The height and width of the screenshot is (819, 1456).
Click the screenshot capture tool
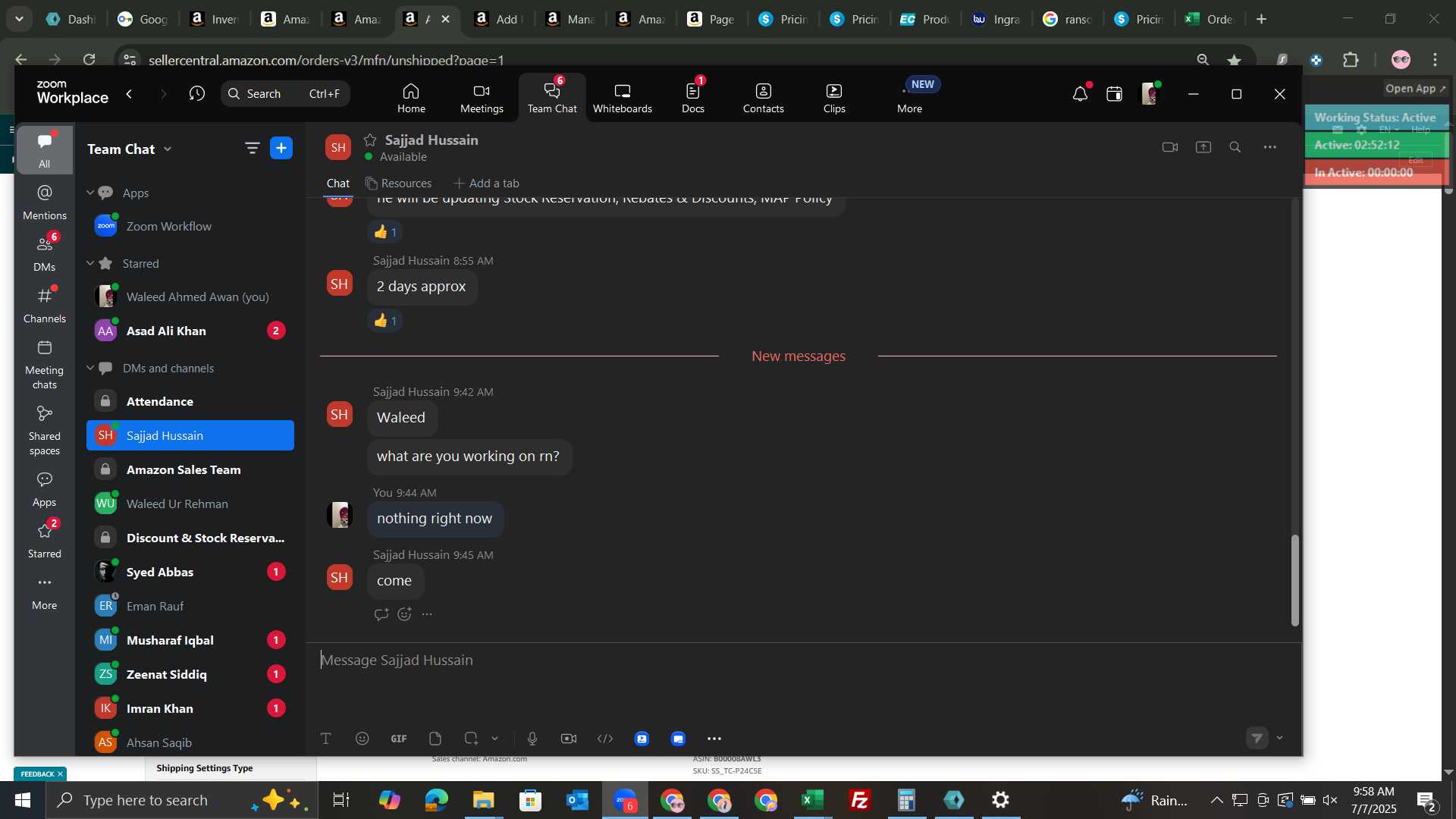click(x=471, y=739)
